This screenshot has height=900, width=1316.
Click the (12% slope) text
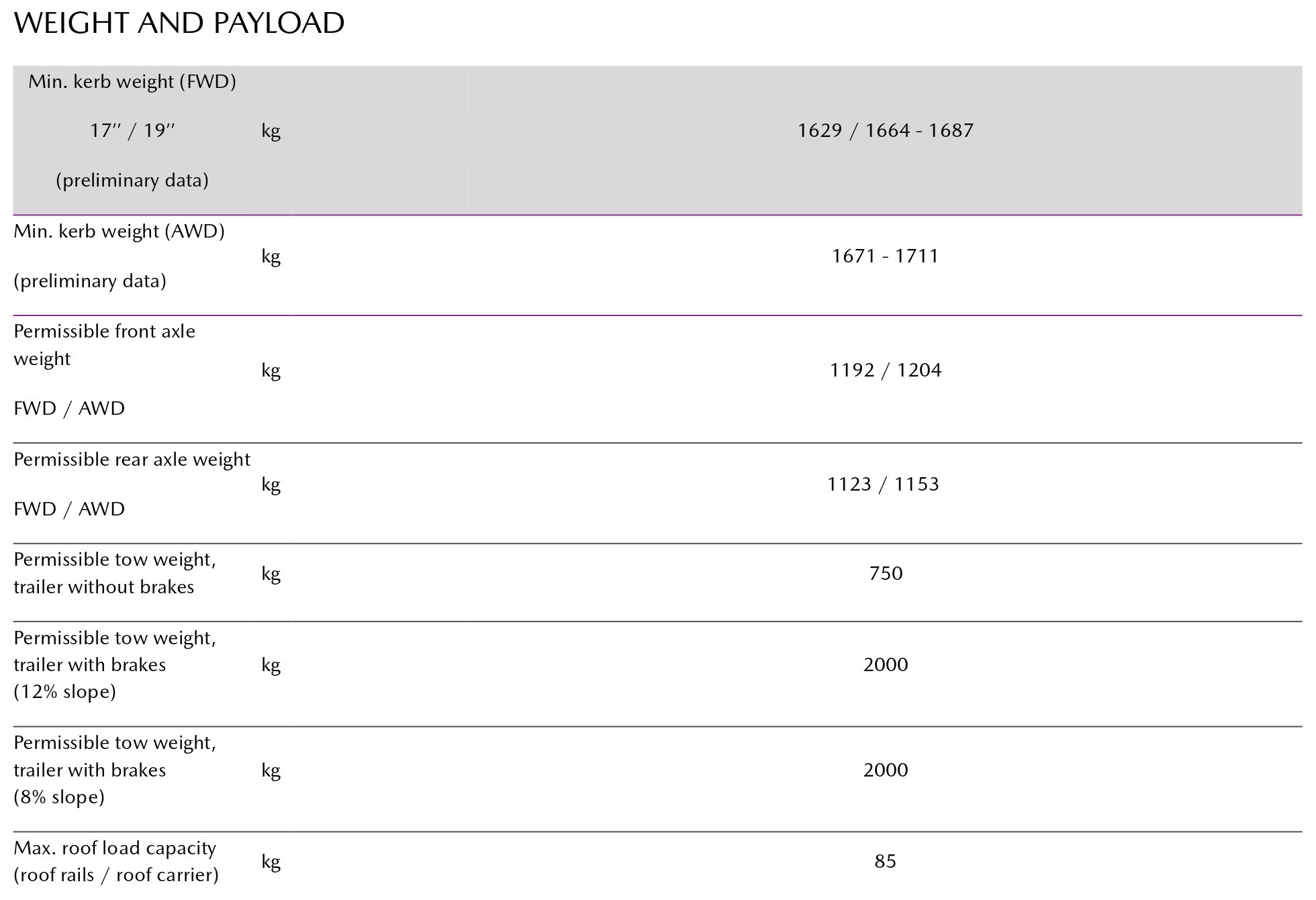point(64,692)
